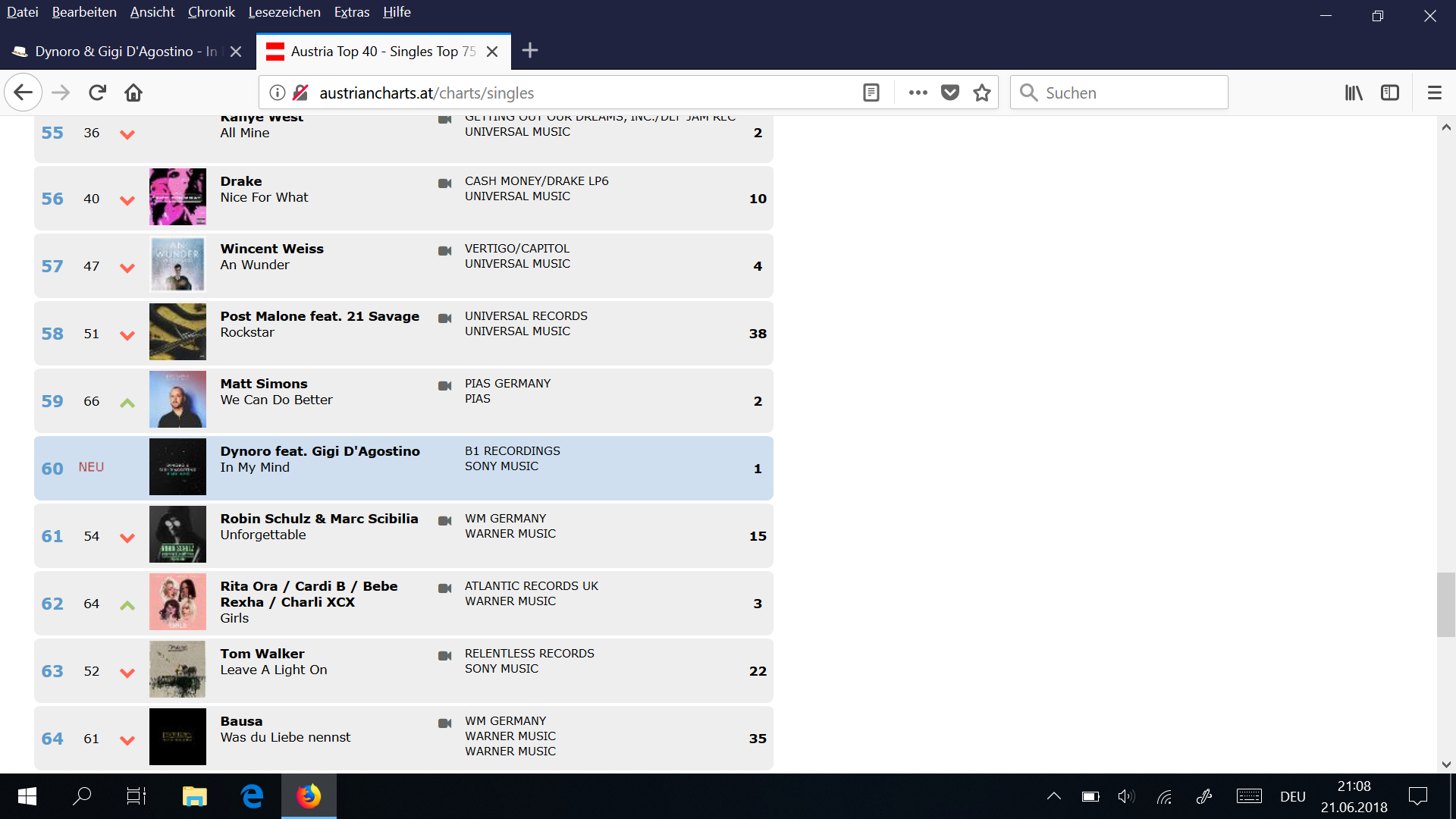Click the page vertical scrollbar thumb

1445,604
